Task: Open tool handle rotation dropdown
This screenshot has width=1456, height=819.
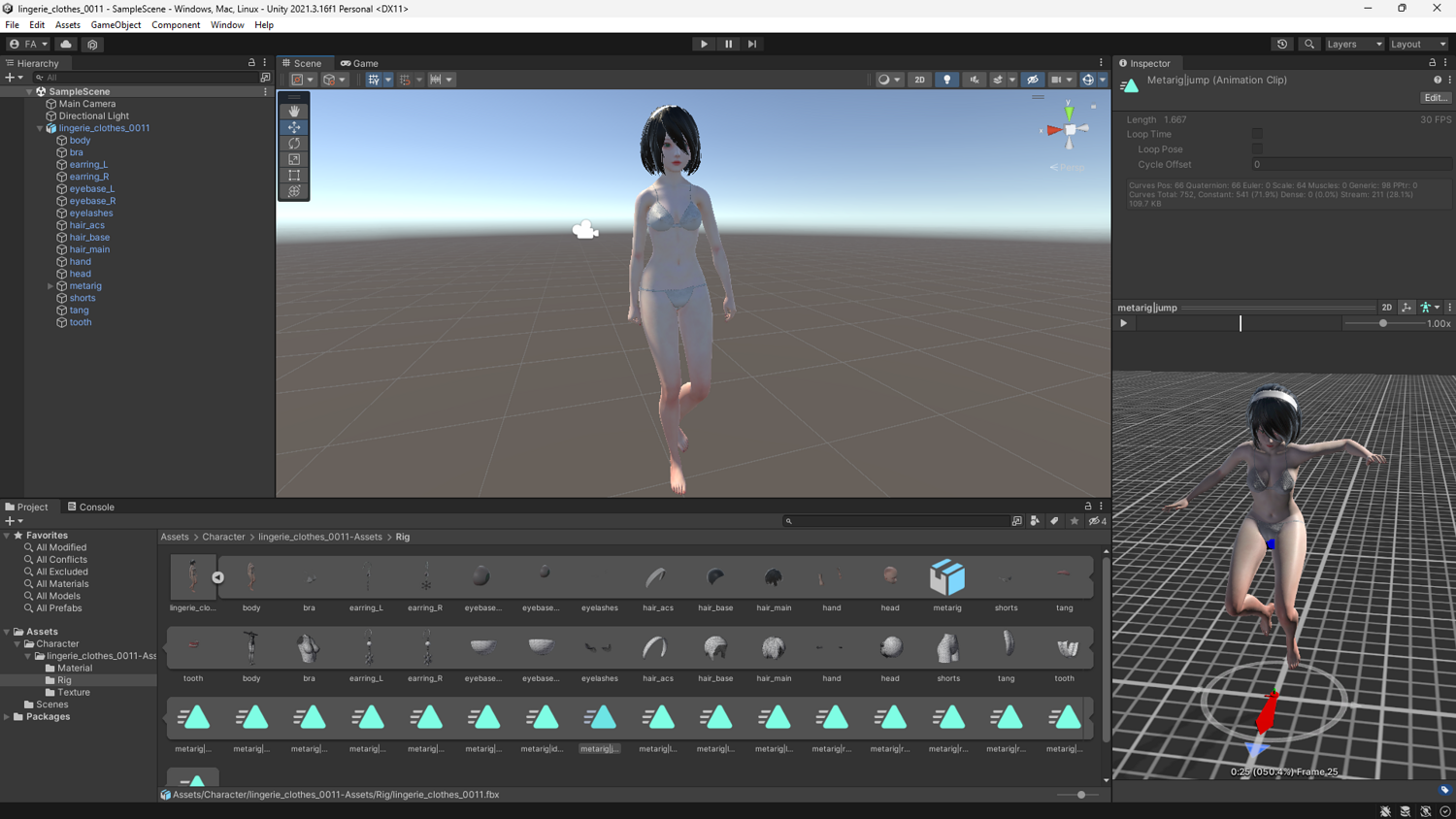Action: (334, 80)
